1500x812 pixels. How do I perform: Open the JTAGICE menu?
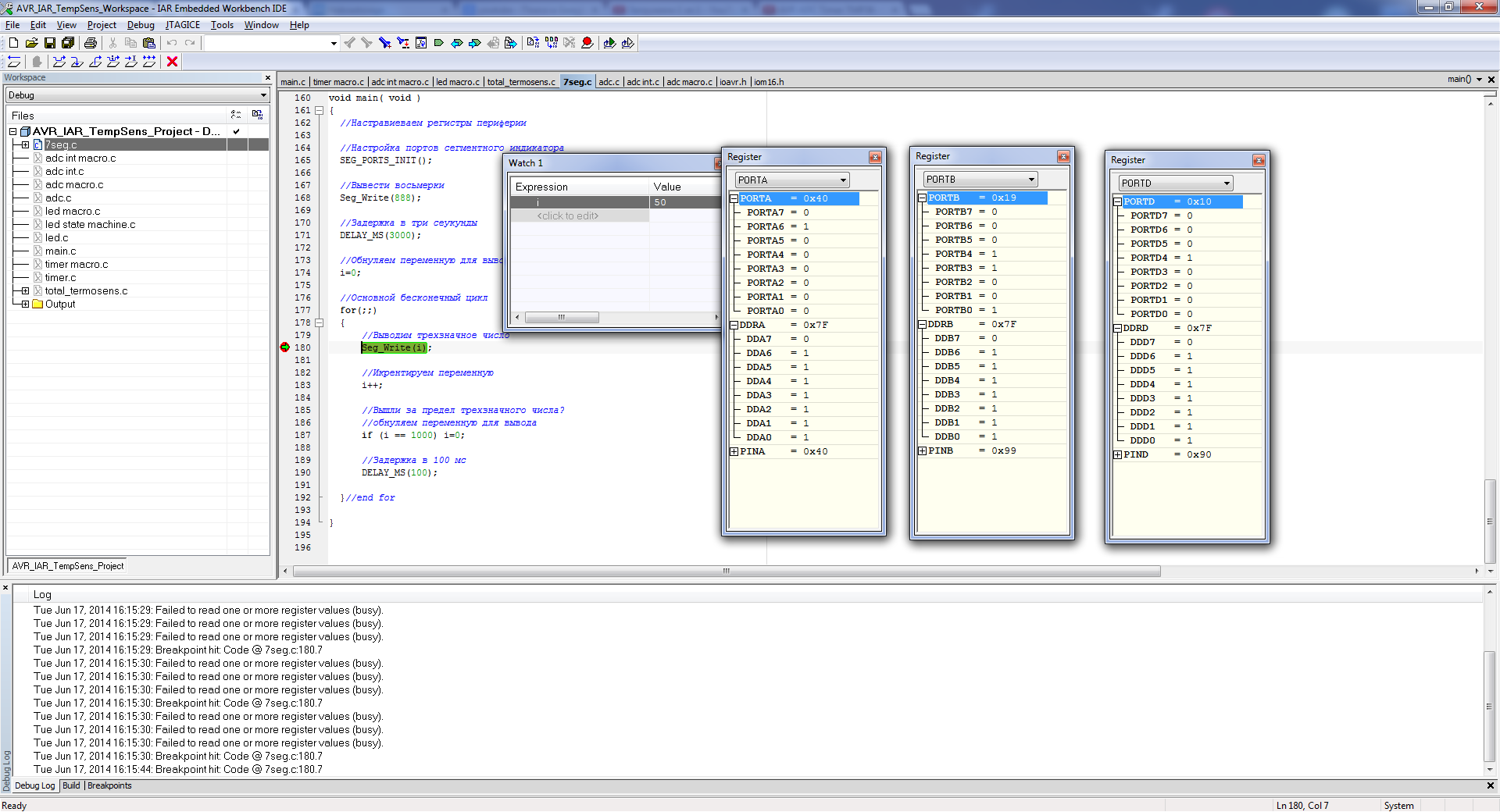coord(182,25)
